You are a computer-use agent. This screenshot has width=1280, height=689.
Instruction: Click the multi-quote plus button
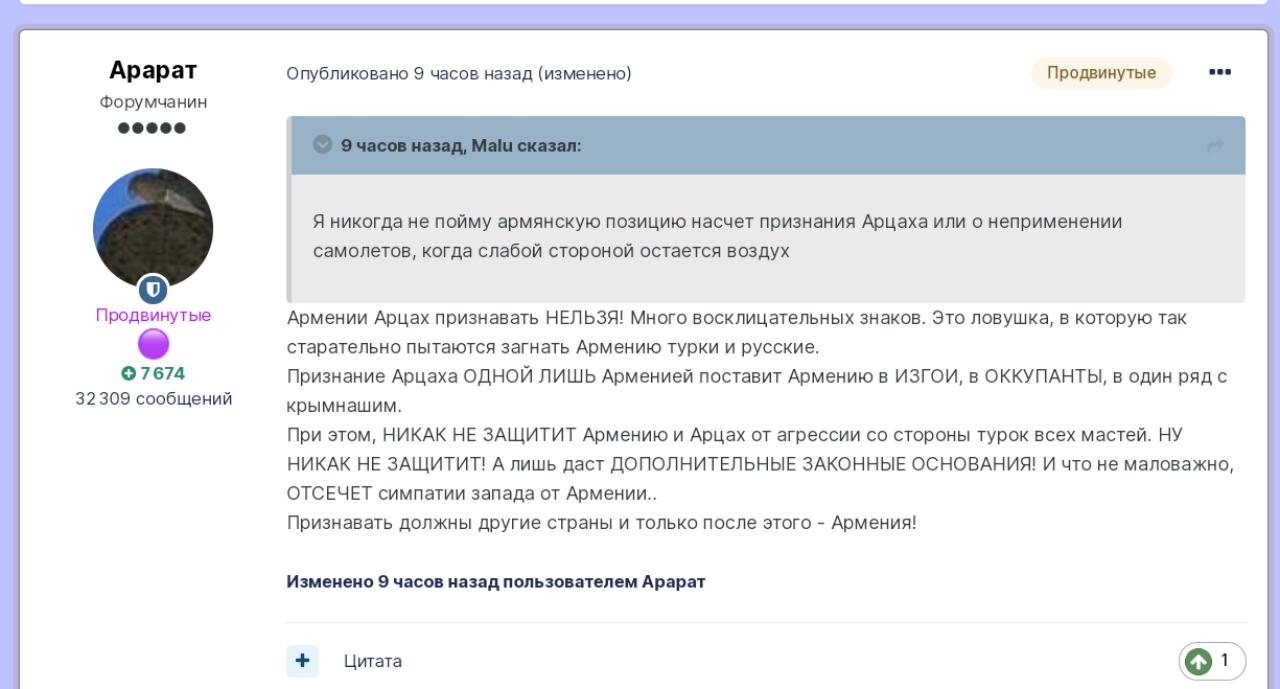coord(302,661)
